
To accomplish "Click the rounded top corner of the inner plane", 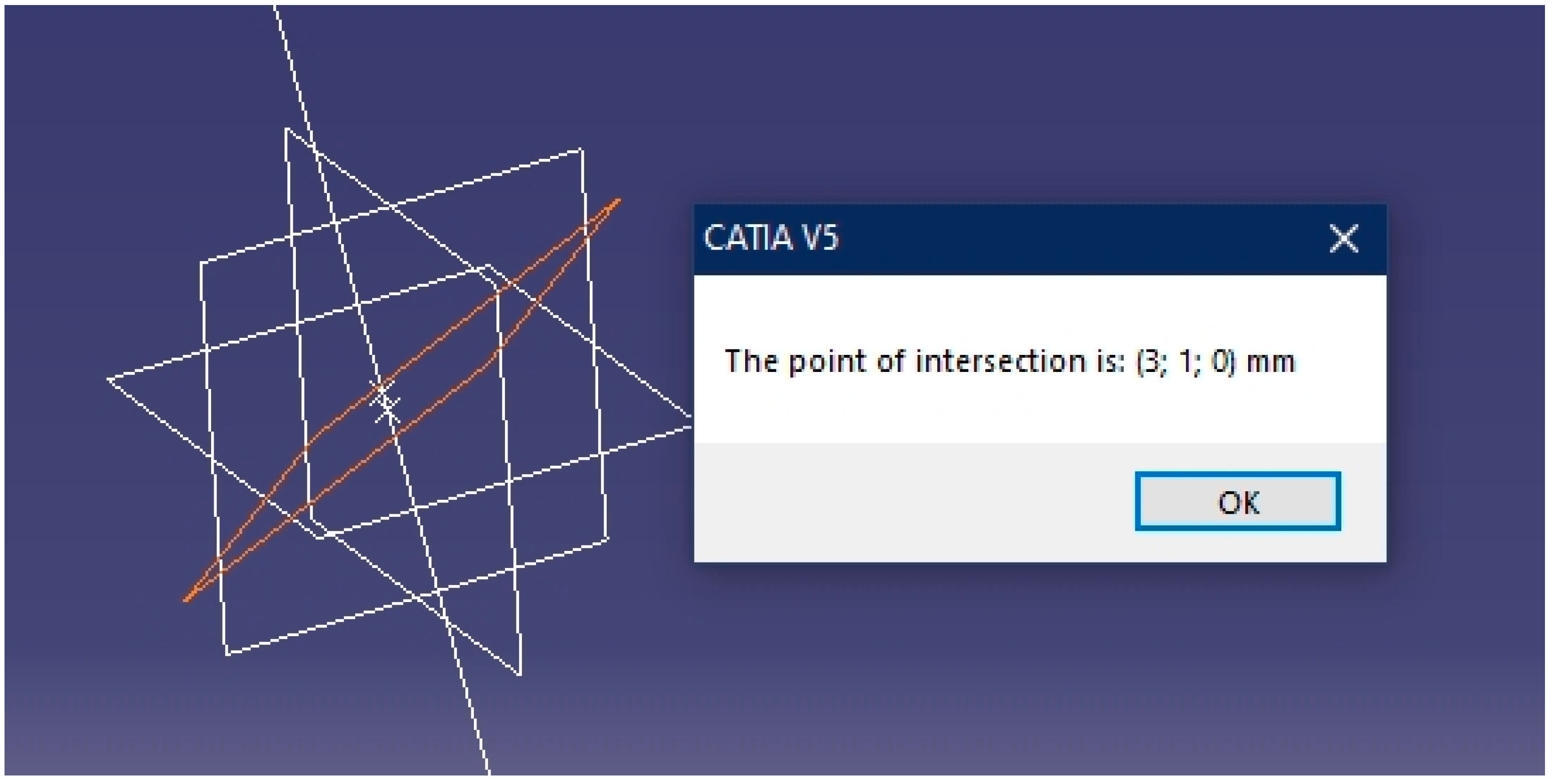I will [x=488, y=266].
